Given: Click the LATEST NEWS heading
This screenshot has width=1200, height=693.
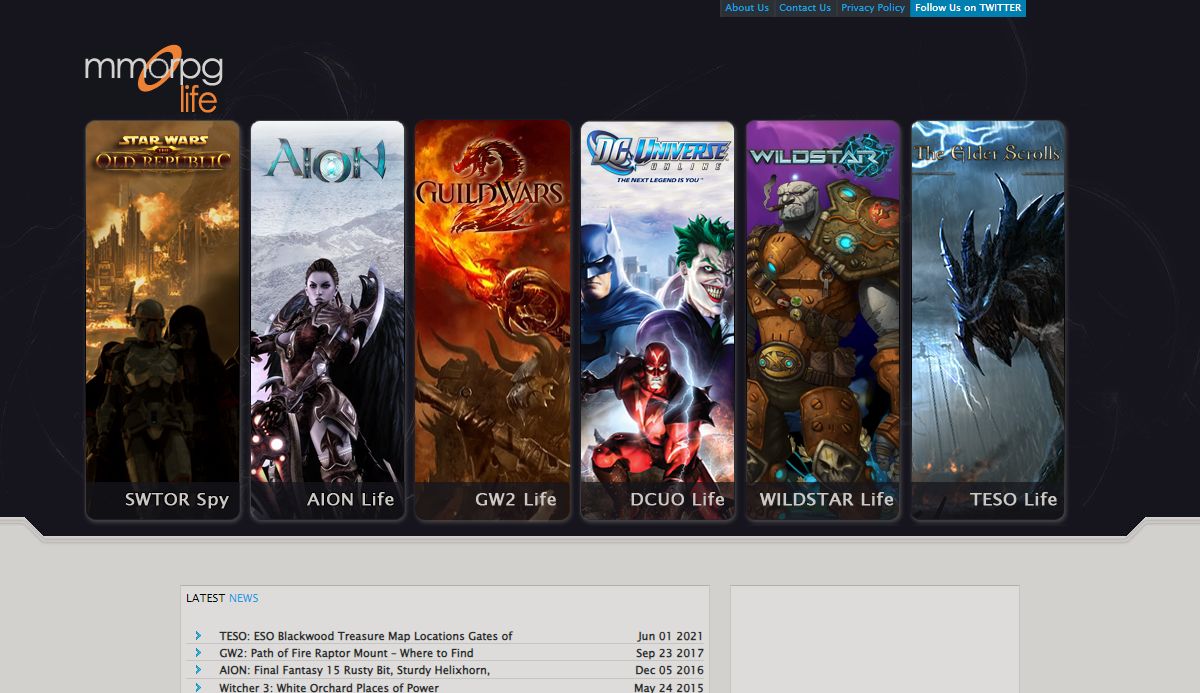Looking at the screenshot, I should tap(222, 598).
